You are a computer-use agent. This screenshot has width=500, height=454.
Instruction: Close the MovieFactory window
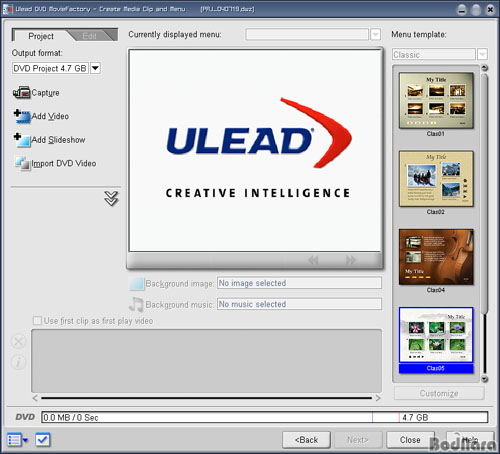pyautogui.click(x=490, y=9)
